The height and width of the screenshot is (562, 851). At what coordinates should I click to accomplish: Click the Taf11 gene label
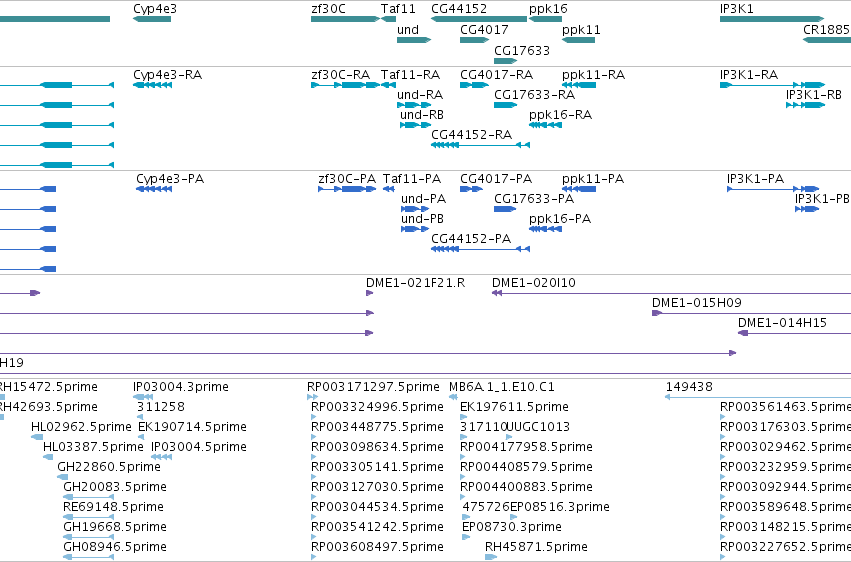click(398, 9)
